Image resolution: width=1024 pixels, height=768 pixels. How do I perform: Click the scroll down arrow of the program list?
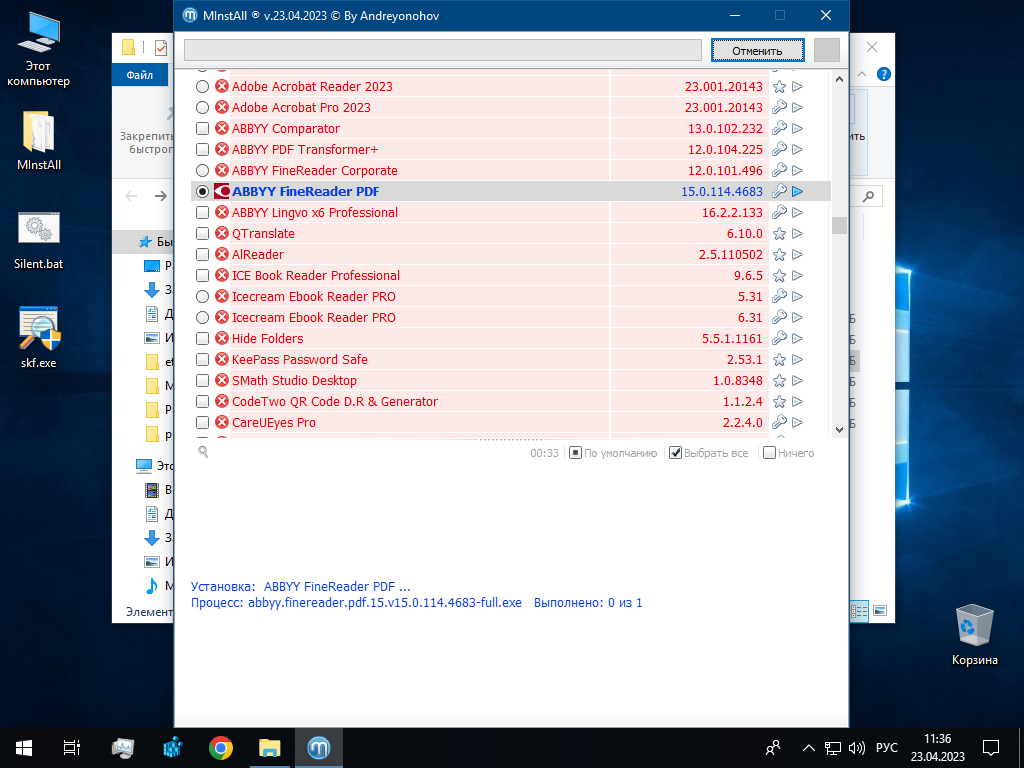[x=839, y=429]
